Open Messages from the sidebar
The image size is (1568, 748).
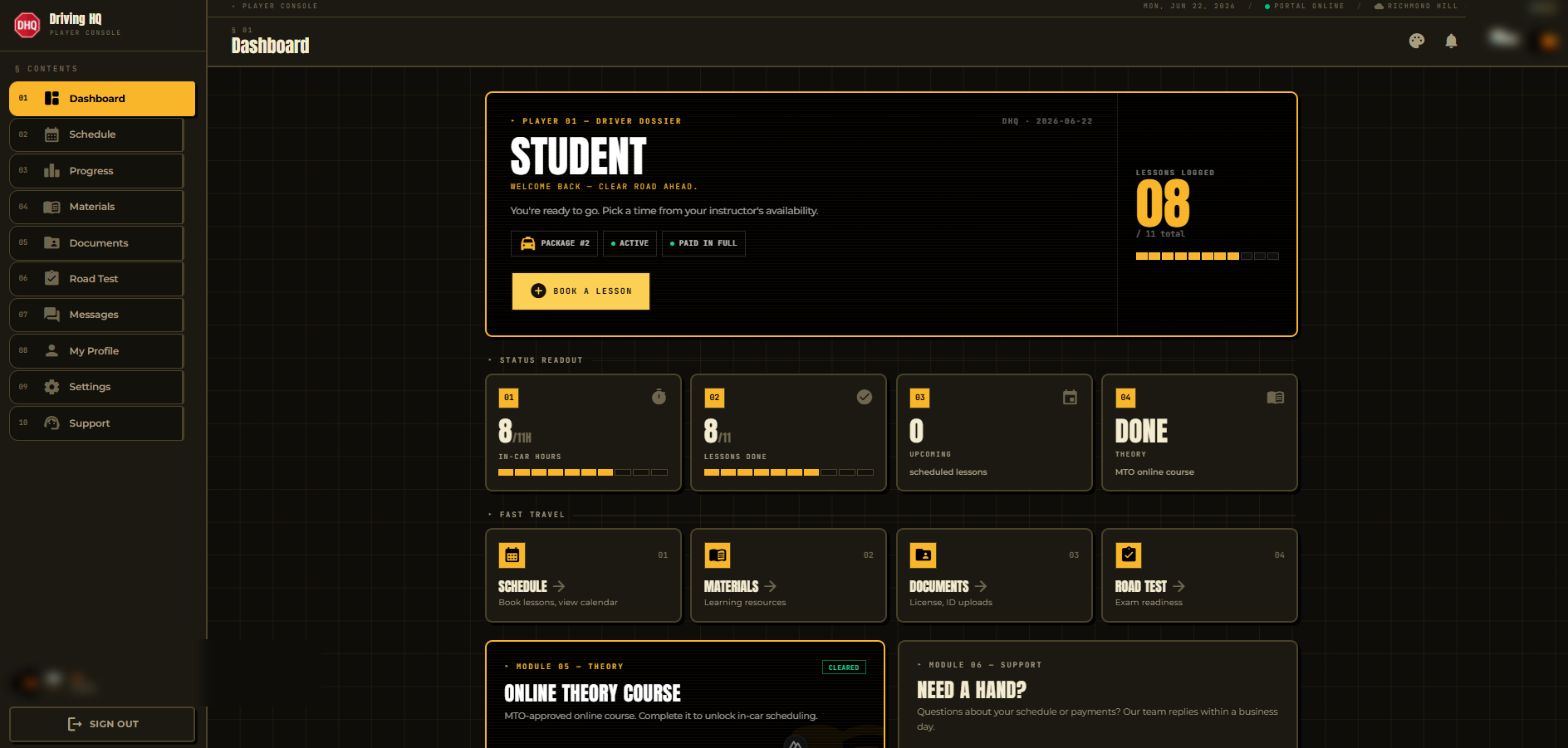coord(96,315)
